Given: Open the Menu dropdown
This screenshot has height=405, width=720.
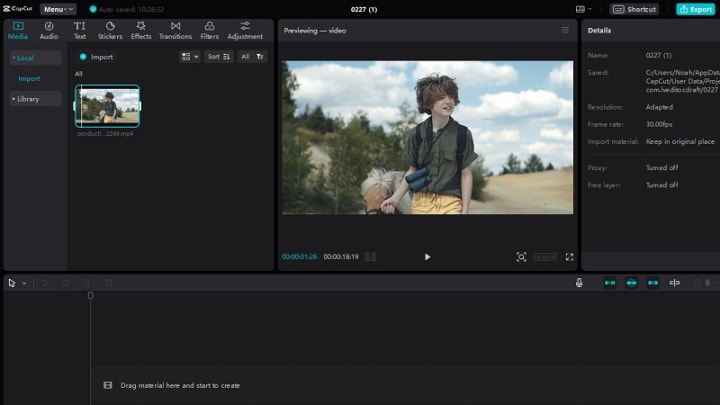Looking at the screenshot, I should [x=58, y=9].
